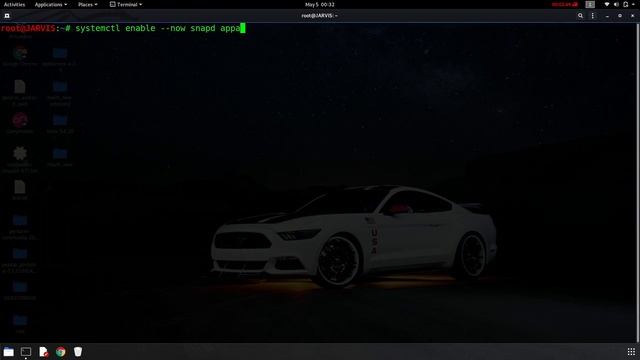Open the terminal three-dot menu
Image resolution: width=640 pixels, height=360 pixels.
coord(593,16)
